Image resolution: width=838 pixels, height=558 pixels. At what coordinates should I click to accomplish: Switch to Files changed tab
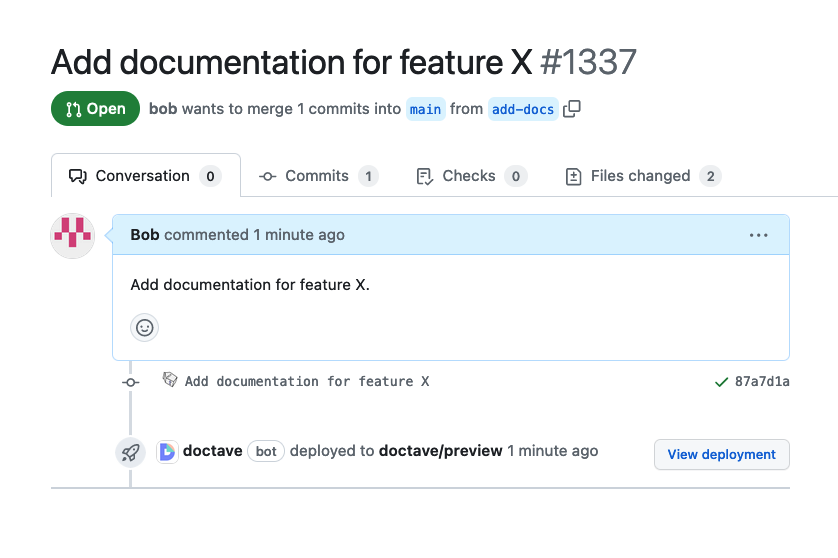(641, 176)
